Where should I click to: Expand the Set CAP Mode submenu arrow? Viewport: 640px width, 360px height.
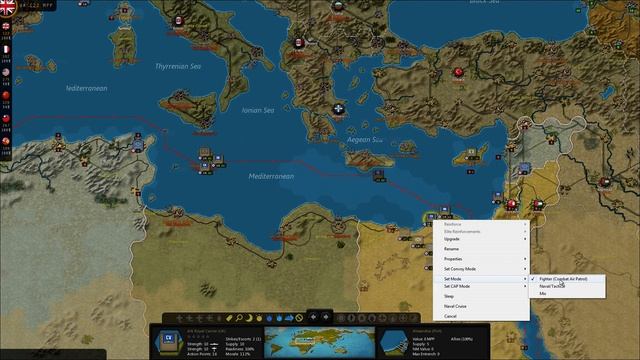(x=525, y=286)
